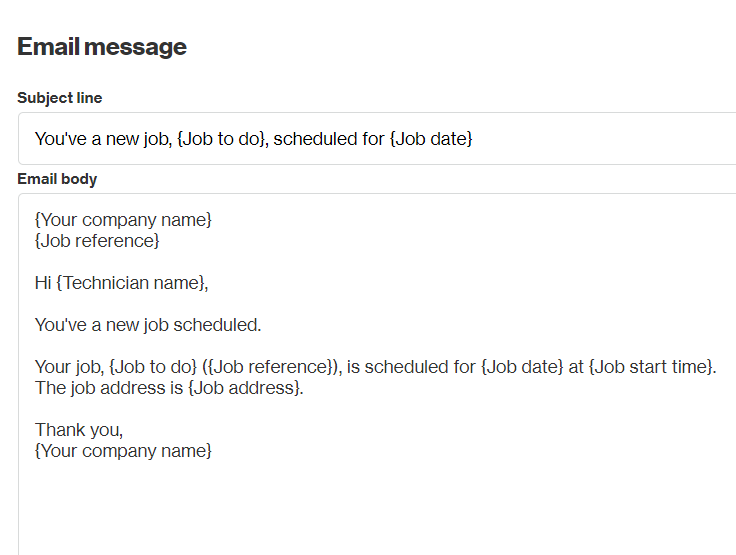Viewport: 736px width, 555px height.
Task: Click {Job date} in the subject line
Action: click(431, 139)
